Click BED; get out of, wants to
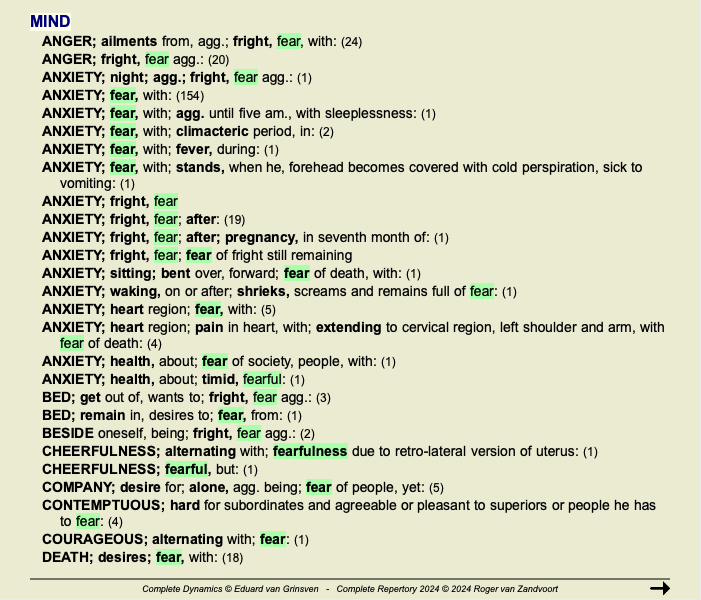 click(x=186, y=397)
